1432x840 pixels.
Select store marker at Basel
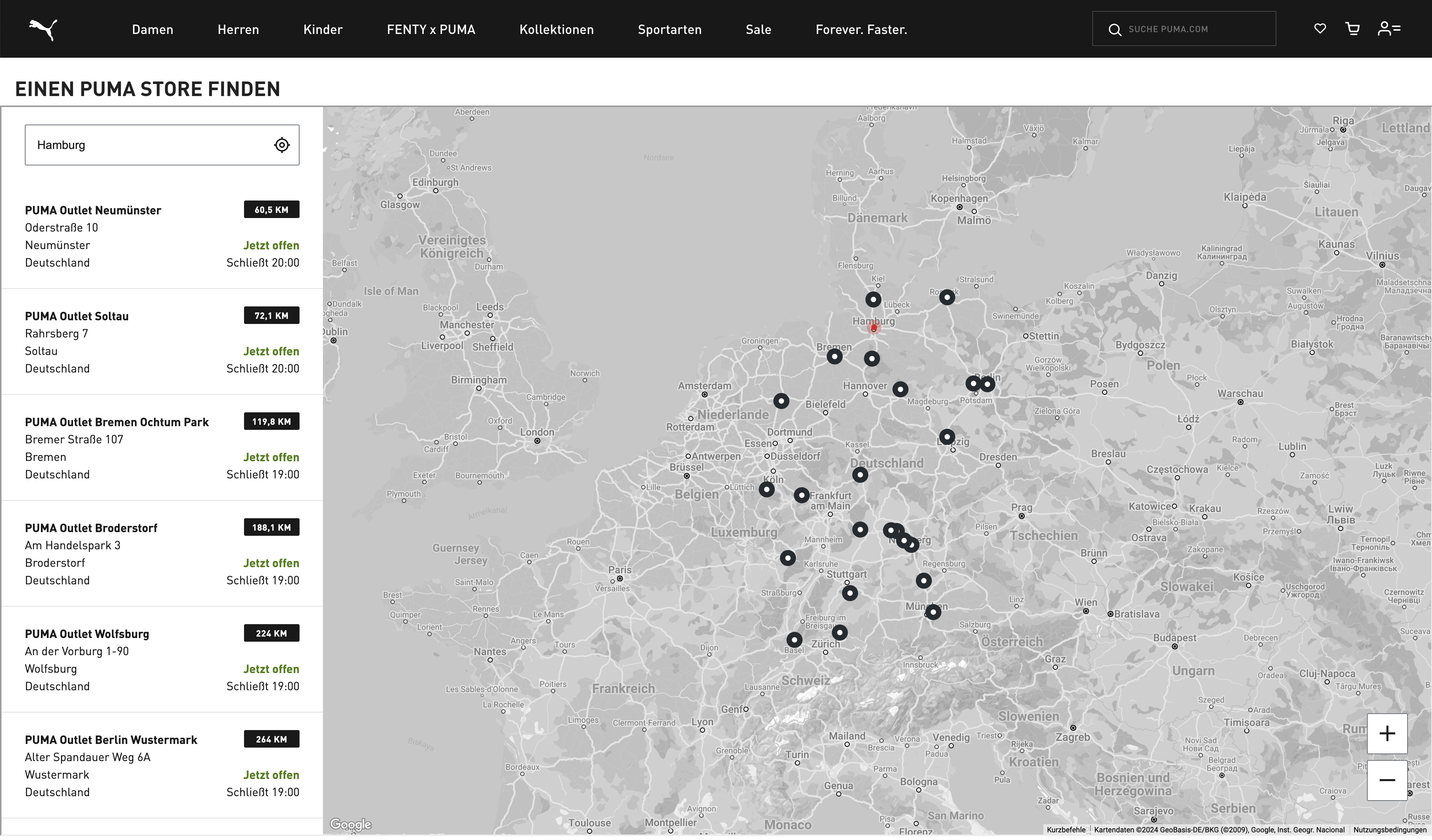click(x=795, y=640)
